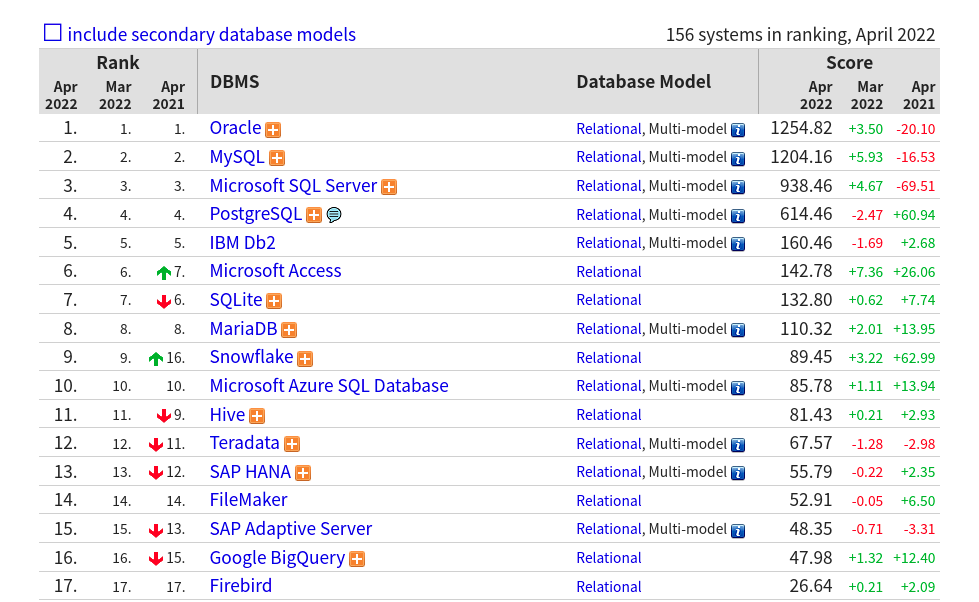Open the FileMaker DBMS link
Image resolution: width=979 pixels, height=602 pixels.
tap(248, 500)
